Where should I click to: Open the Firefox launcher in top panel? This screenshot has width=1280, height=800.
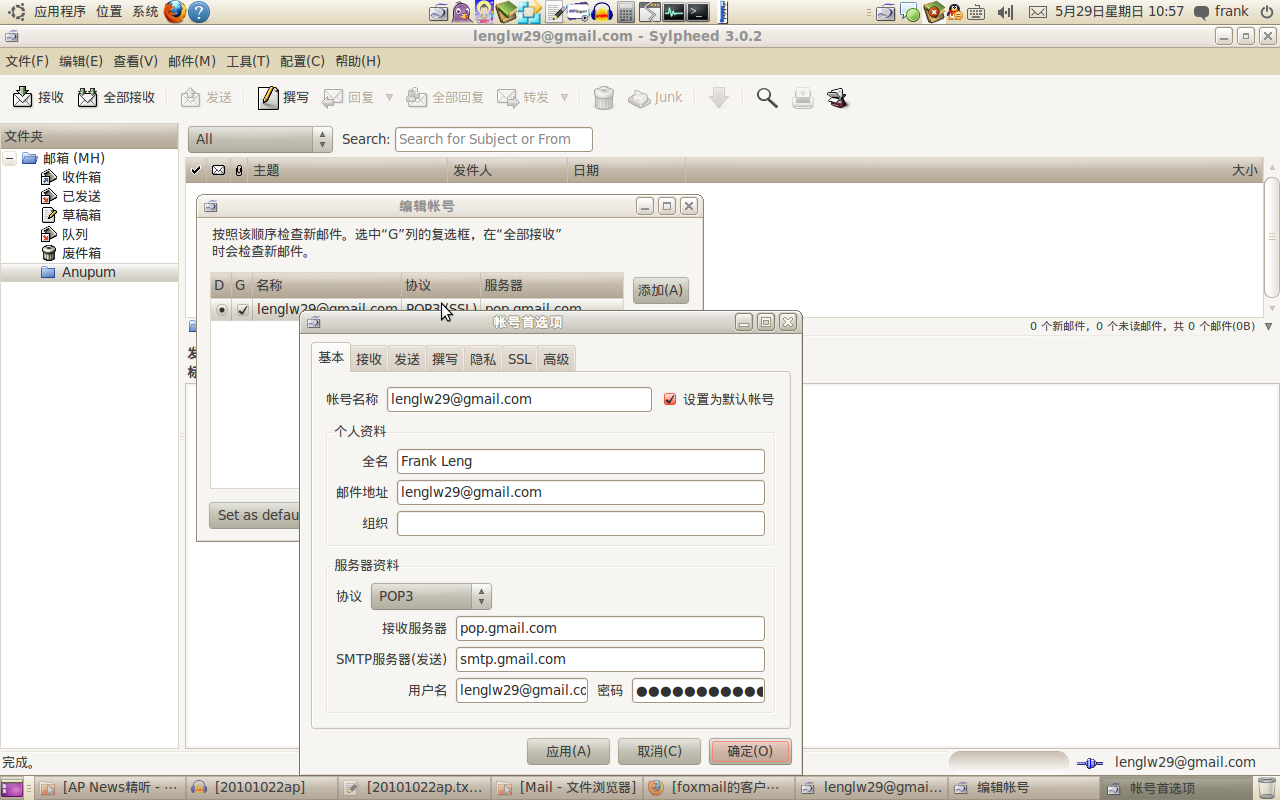pos(175,12)
